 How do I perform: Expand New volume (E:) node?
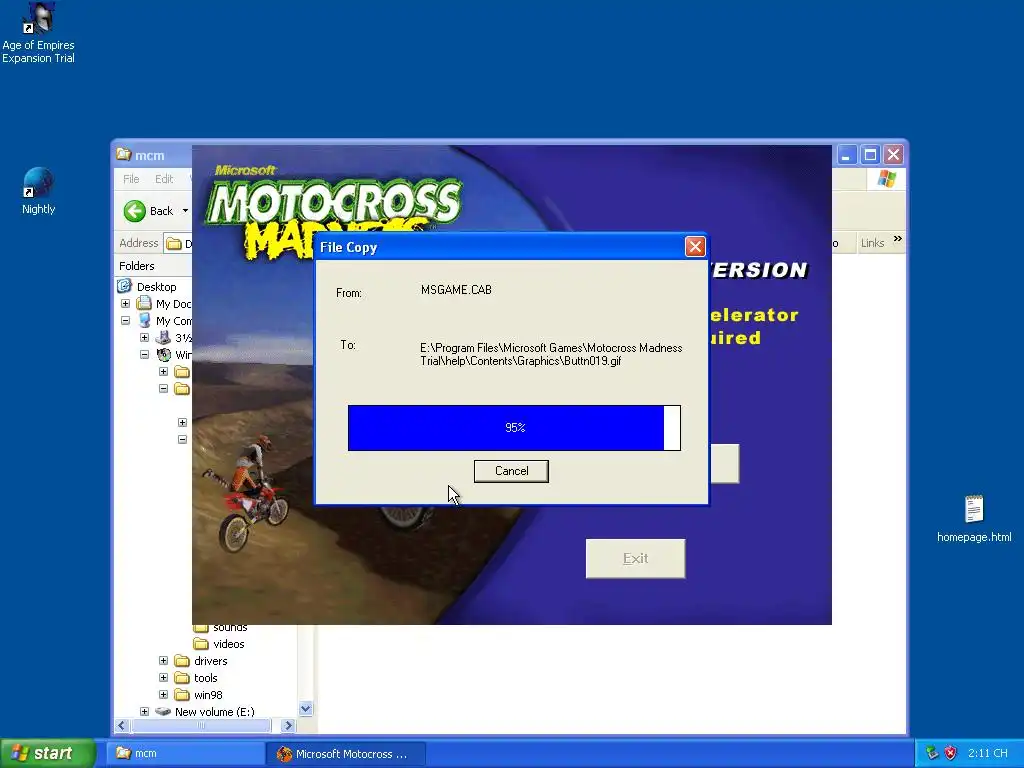click(x=144, y=712)
